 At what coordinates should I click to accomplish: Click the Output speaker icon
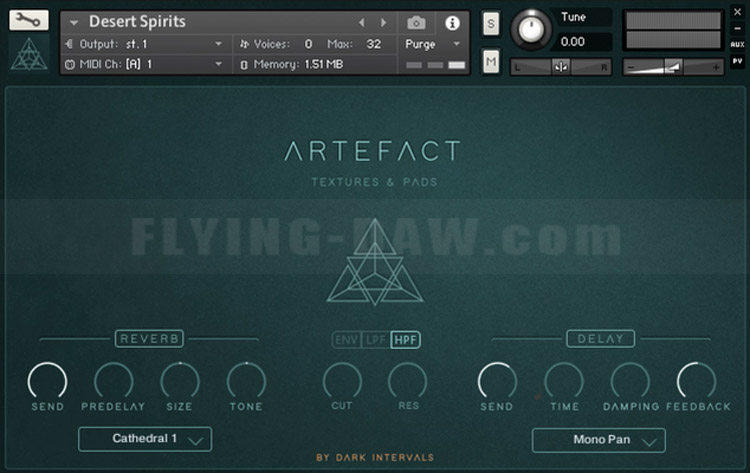69,44
